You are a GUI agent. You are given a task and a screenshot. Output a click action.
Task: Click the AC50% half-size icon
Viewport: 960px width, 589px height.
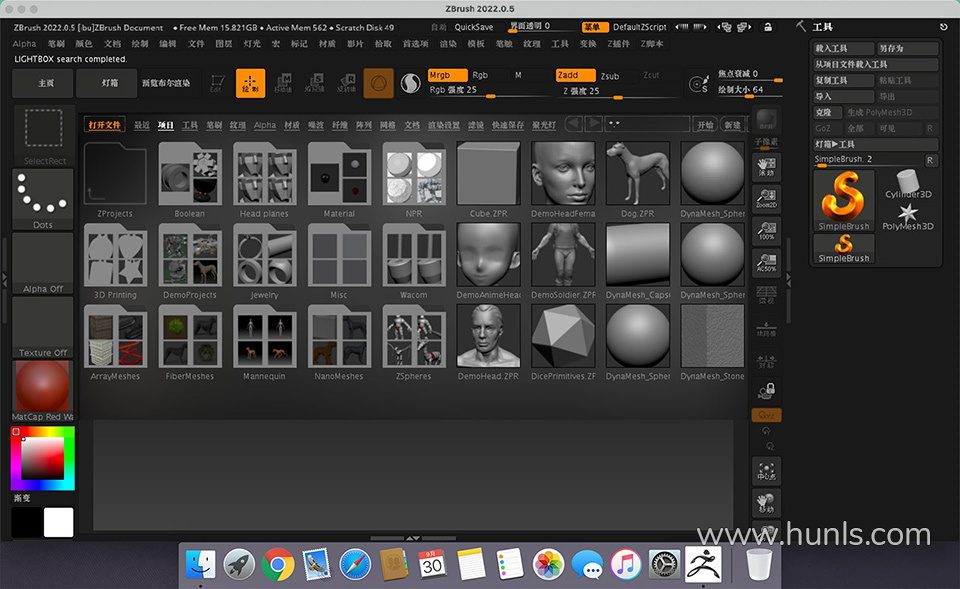(767, 262)
